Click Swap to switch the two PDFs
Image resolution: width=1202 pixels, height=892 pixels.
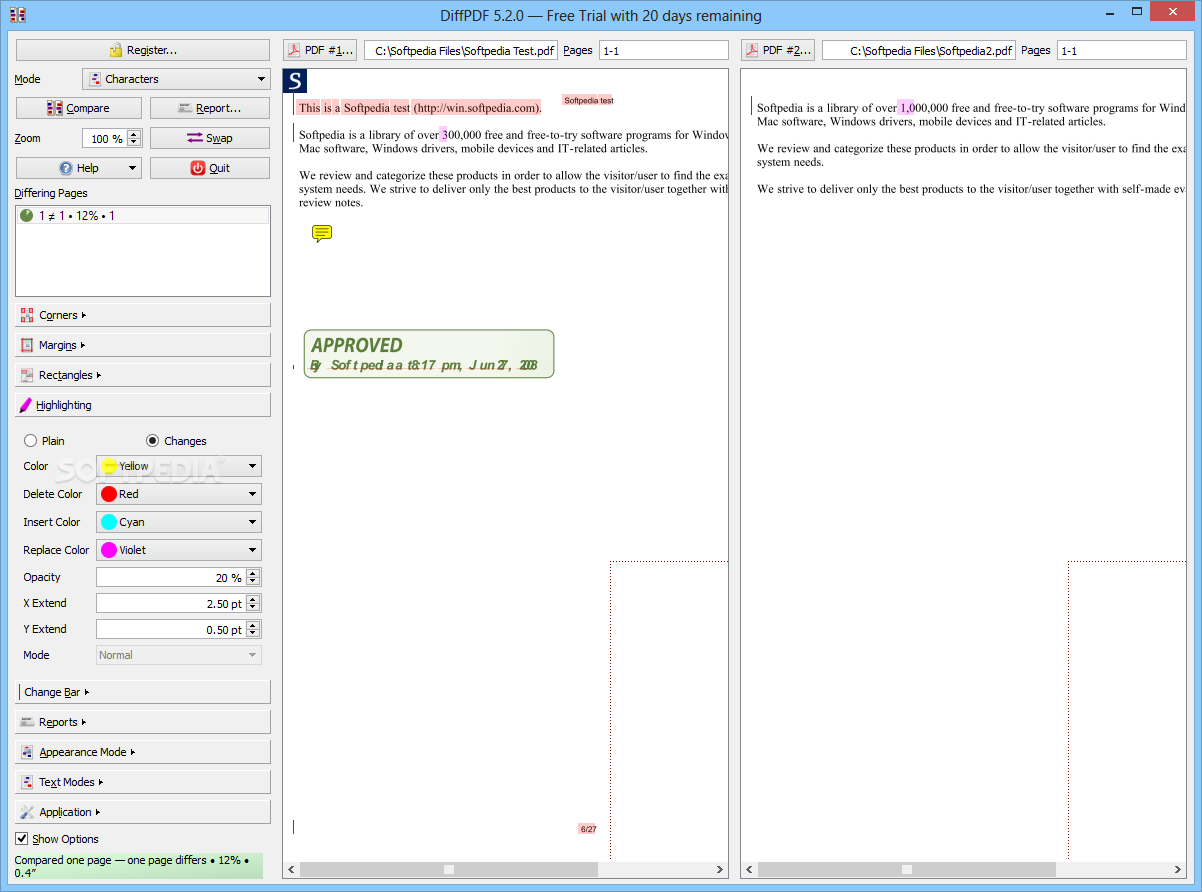210,138
